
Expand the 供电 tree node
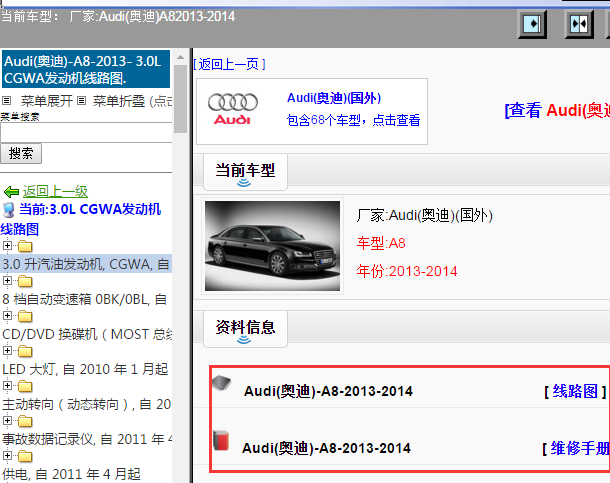[7, 455]
